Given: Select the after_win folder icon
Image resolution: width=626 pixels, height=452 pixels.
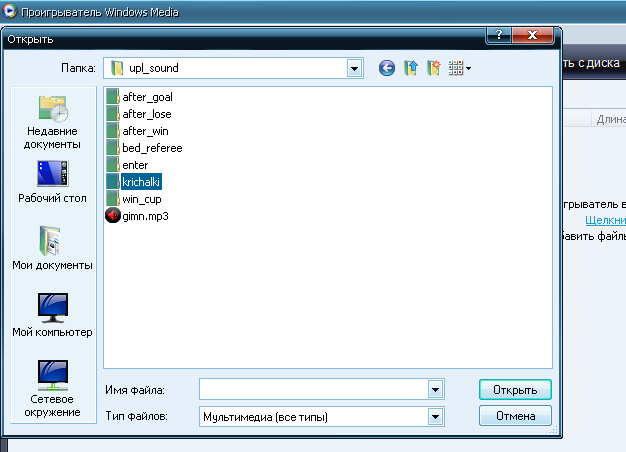Looking at the screenshot, I should point(113,131).
